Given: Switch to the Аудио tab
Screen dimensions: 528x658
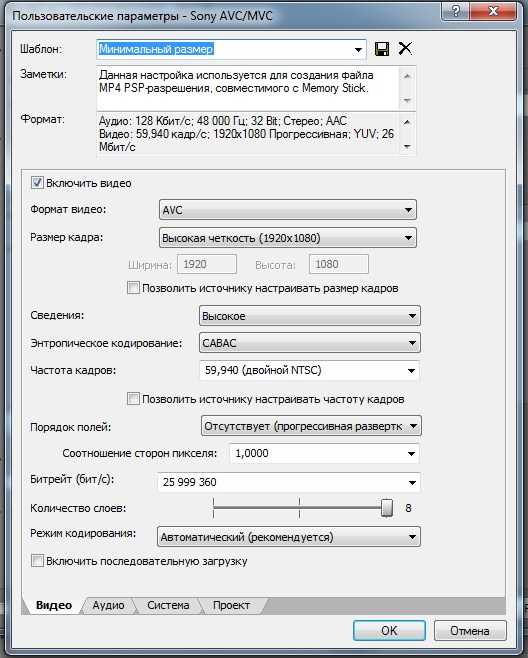Looking at the screenshot, I should [x=108, y=605].
